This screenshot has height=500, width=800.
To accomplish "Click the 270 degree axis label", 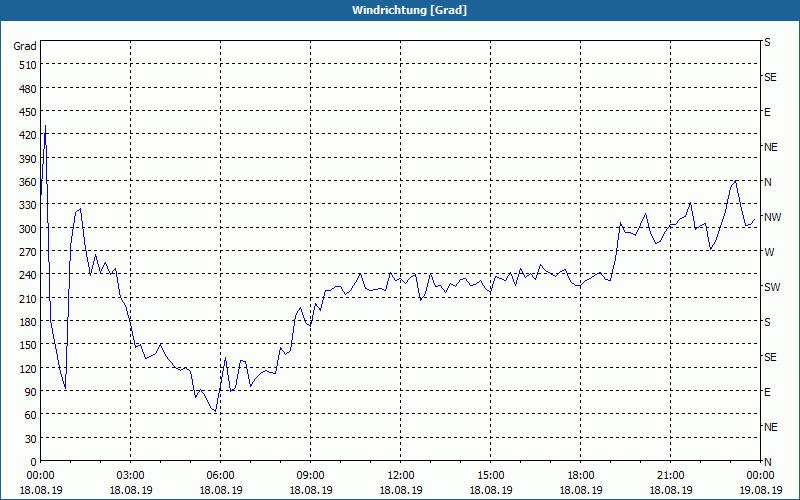I will click(28, 252).
